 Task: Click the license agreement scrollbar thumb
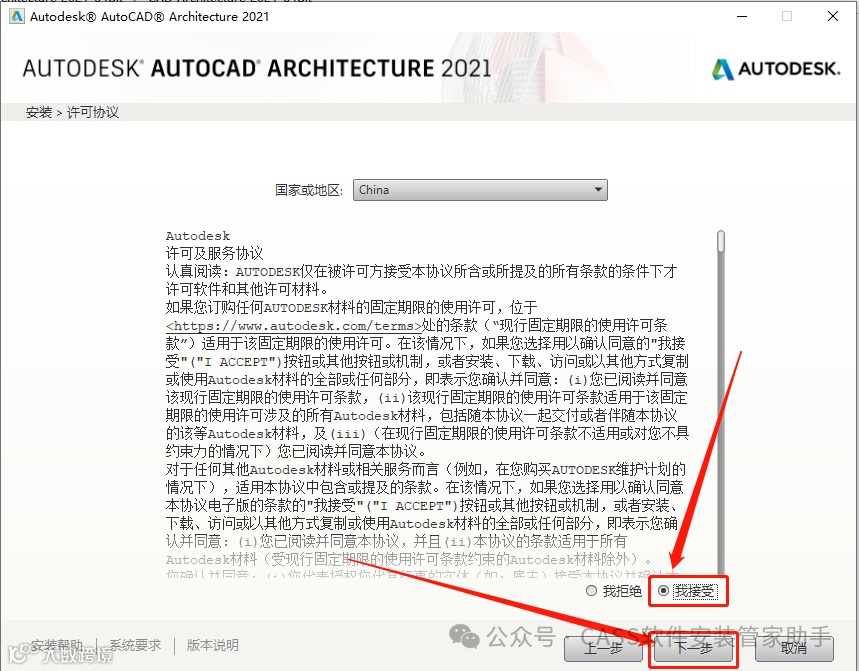(721, 242)
